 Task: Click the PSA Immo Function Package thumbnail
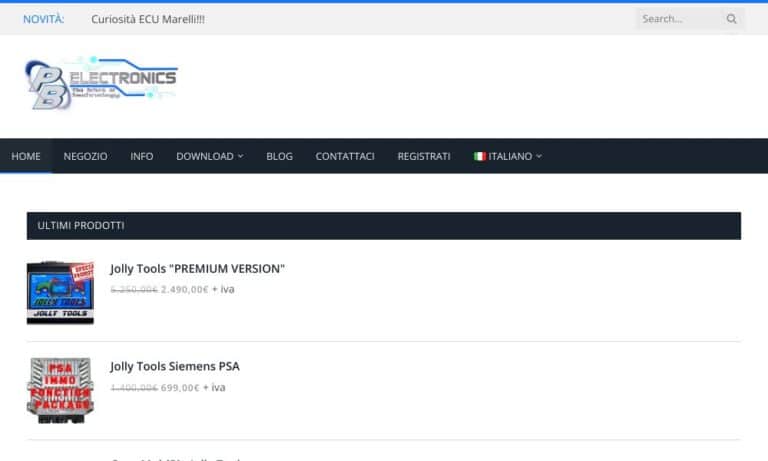(60, 390)
